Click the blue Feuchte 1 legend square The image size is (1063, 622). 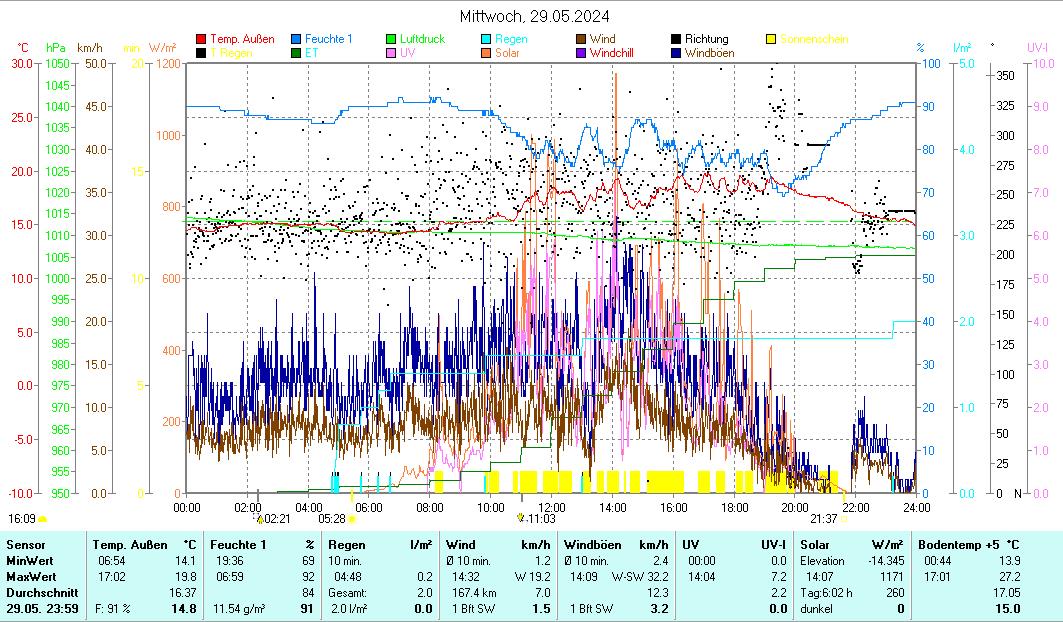click(297, 40)
